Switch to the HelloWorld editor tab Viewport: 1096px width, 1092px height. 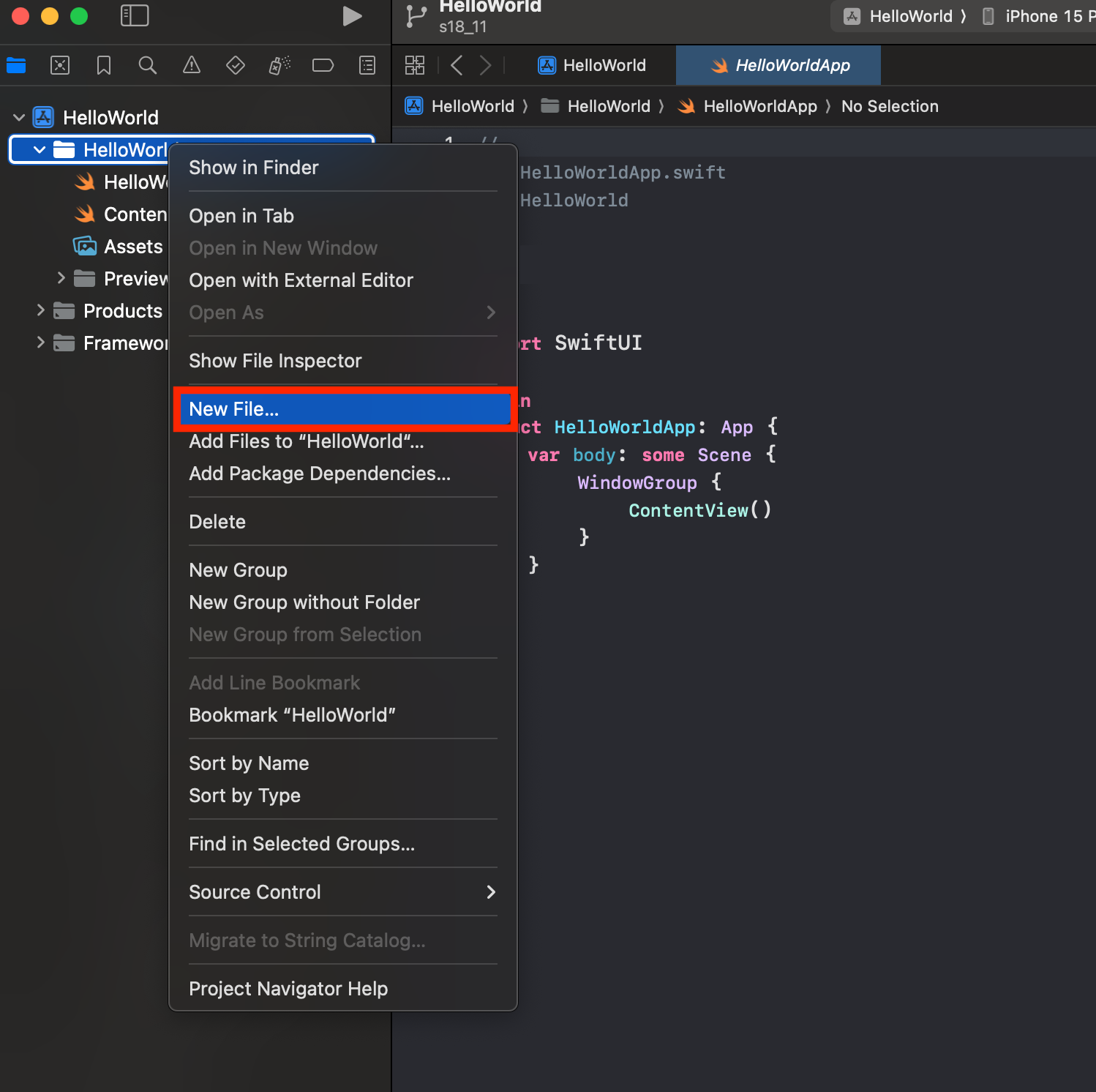(593, 66)
